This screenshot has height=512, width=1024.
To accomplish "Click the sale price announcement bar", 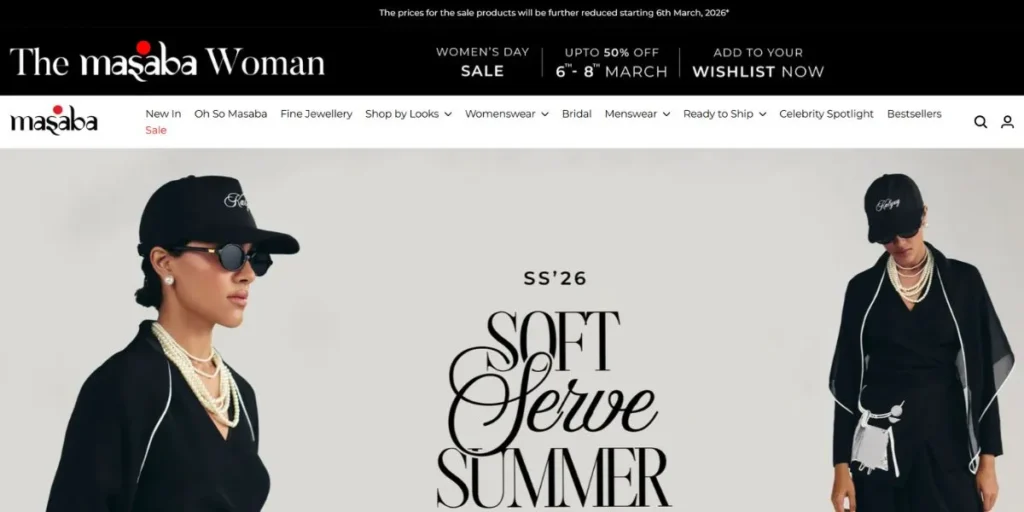I will click(x=554, y=12).
